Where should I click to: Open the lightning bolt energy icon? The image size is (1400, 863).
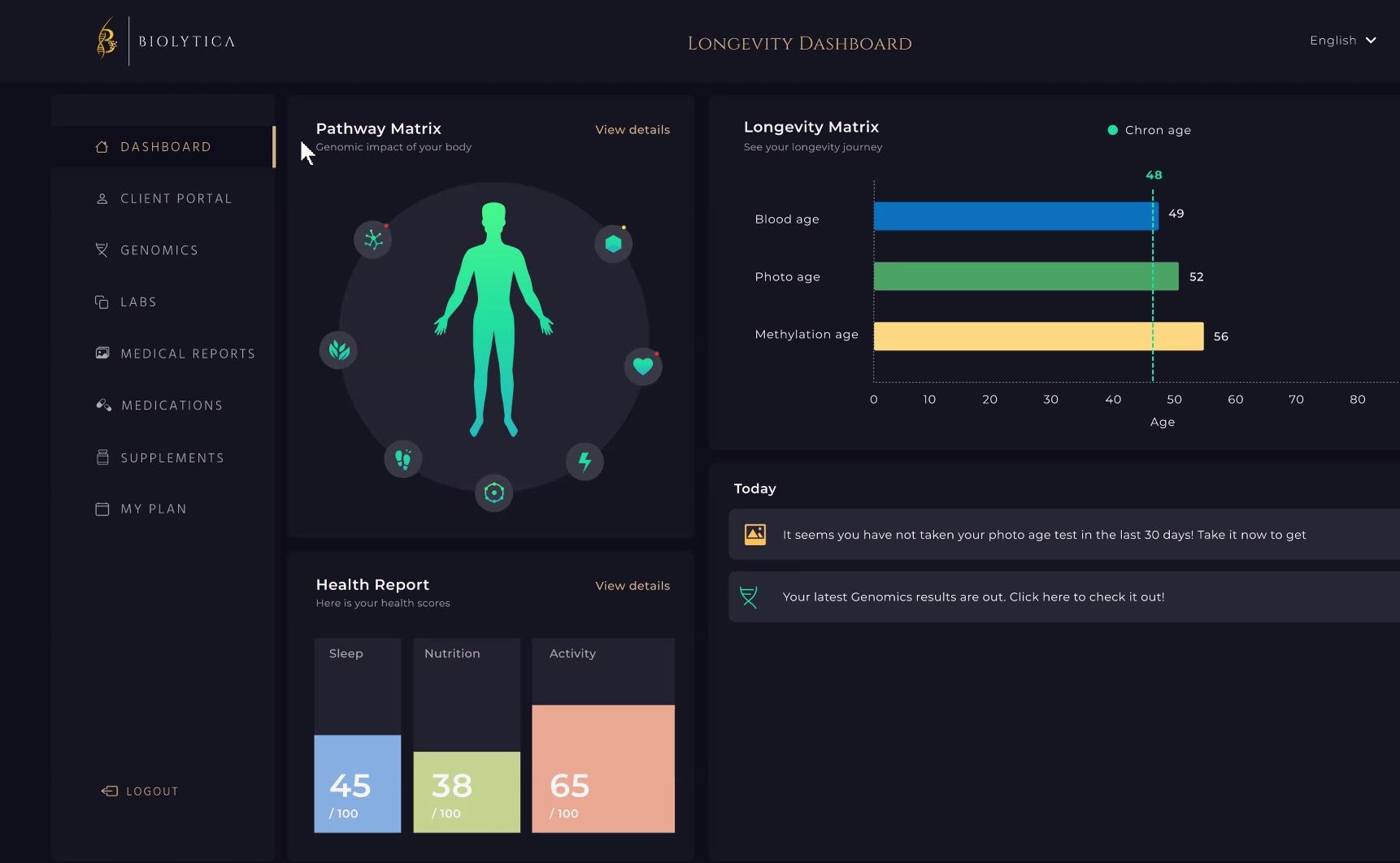pos(585,462)
